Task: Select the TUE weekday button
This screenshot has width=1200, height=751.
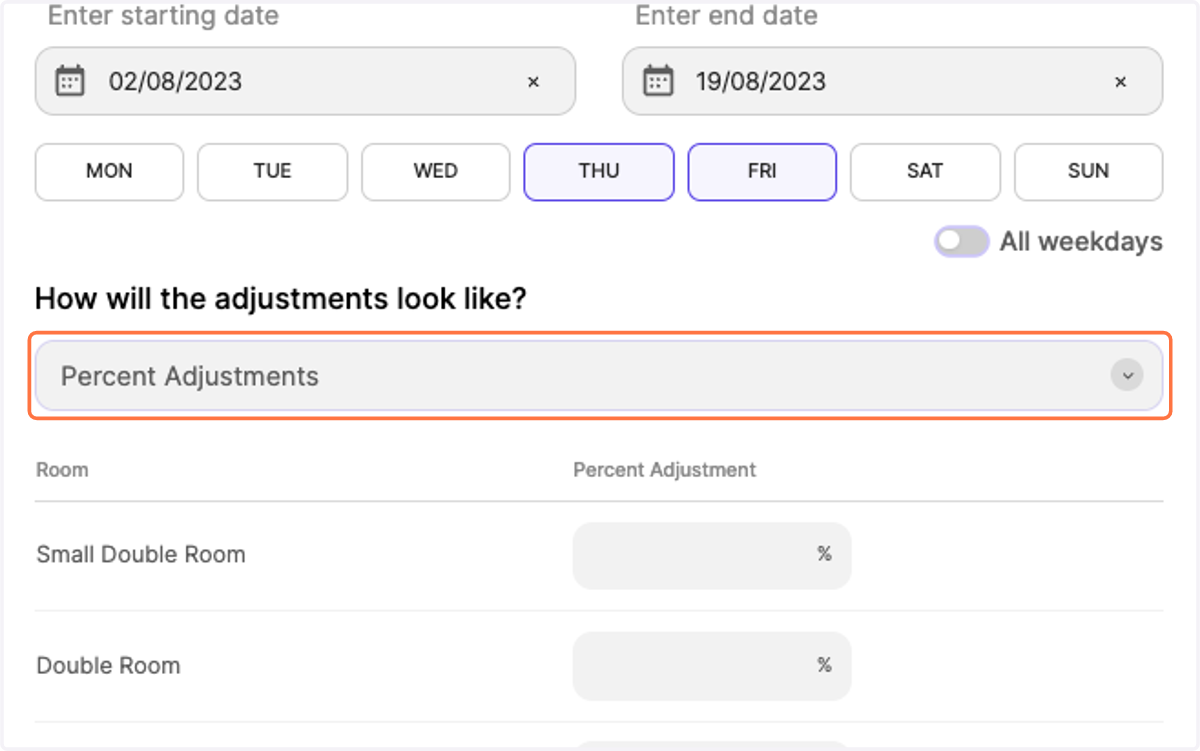Action: pos(272,172)
